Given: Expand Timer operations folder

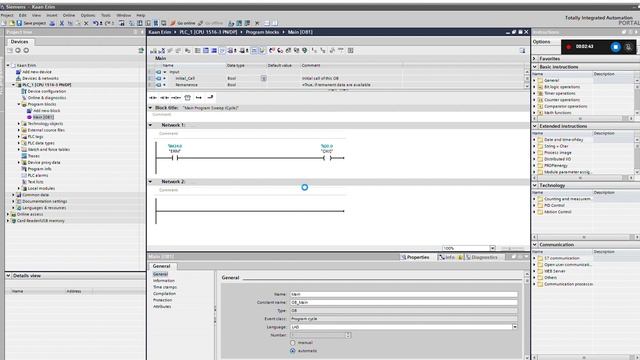Looking at the screenshot, I should click(534, 93).
